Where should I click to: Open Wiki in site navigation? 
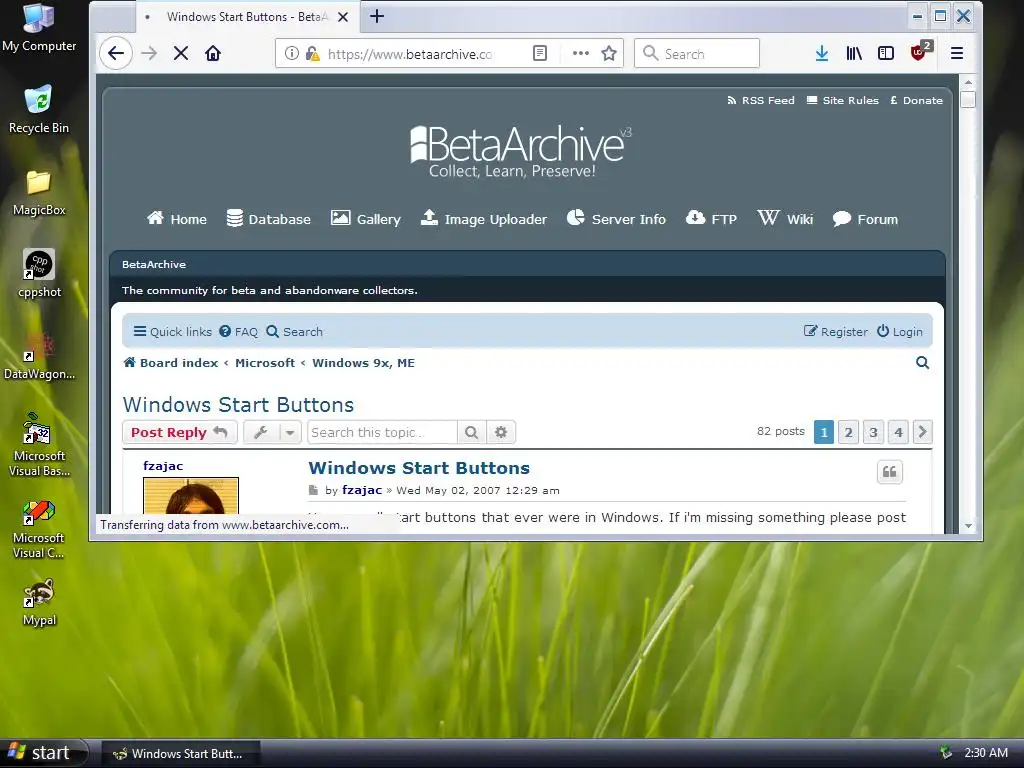pyautogui.click(x=785, y=219)
